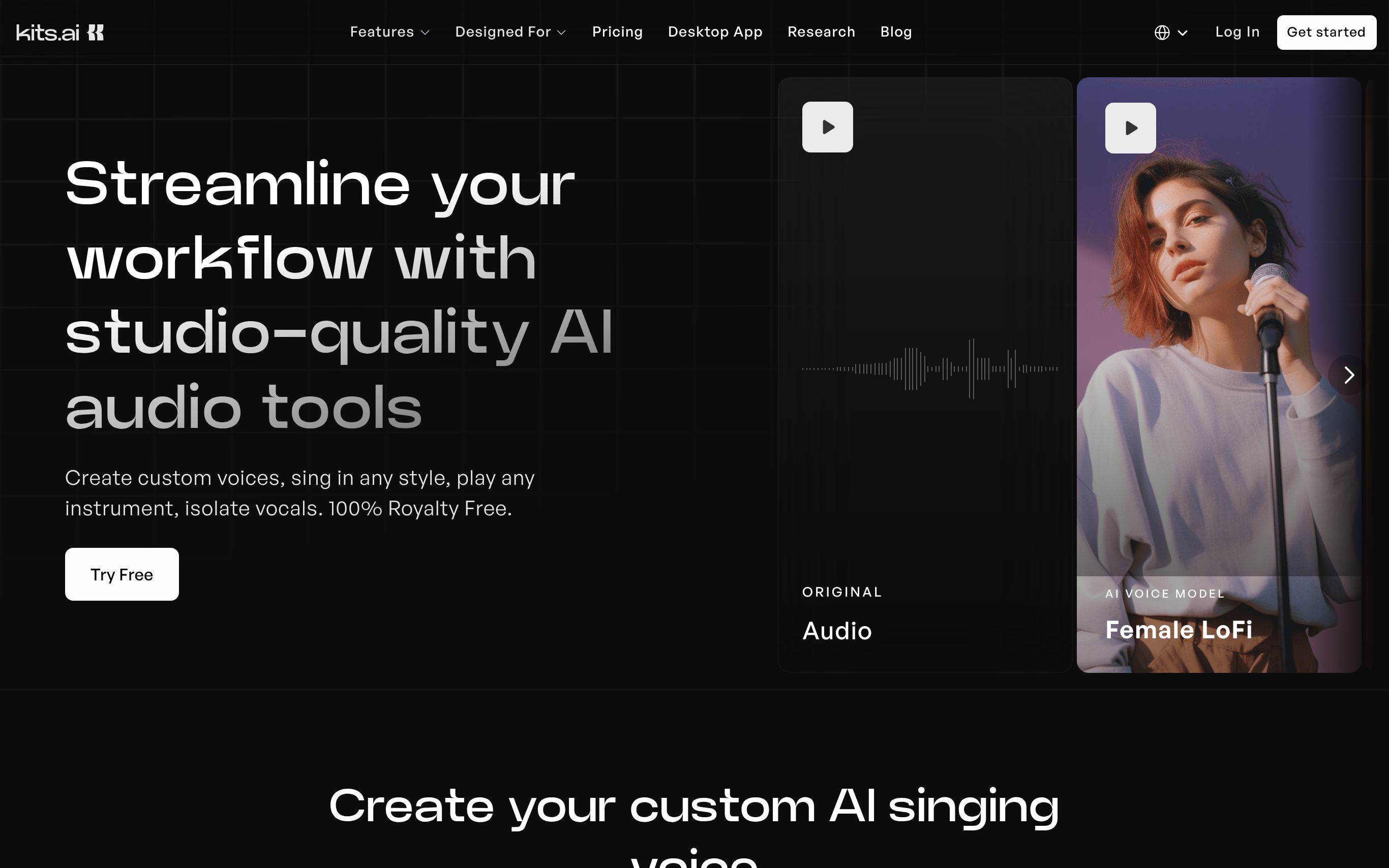Viewport: 1389px width, 868px height.
Task: Click the Female LoFi title text
Action: 1179,630
